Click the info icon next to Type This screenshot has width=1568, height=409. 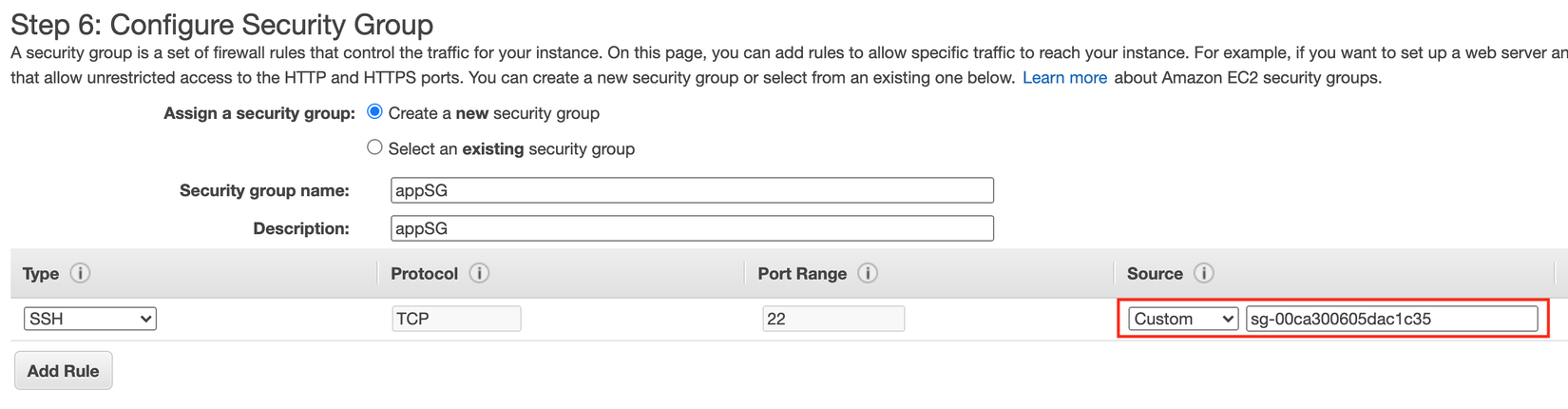(80, 274)
